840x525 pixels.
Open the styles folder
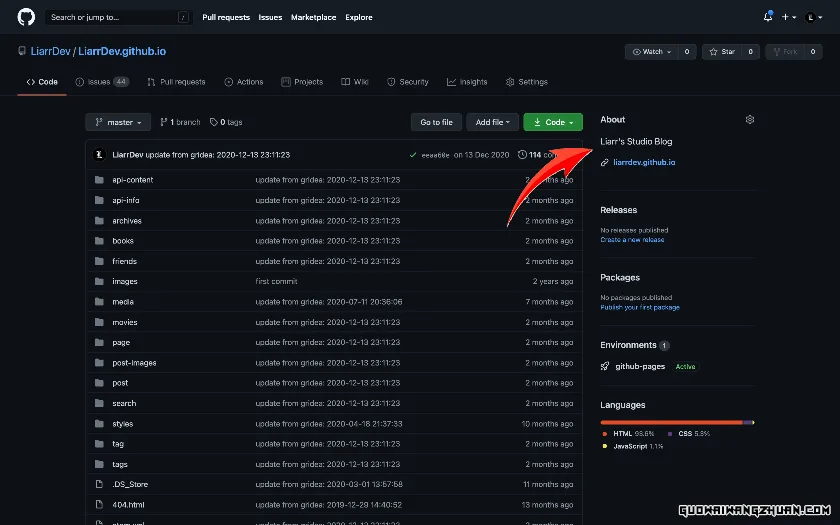click(x=122, y=424)
